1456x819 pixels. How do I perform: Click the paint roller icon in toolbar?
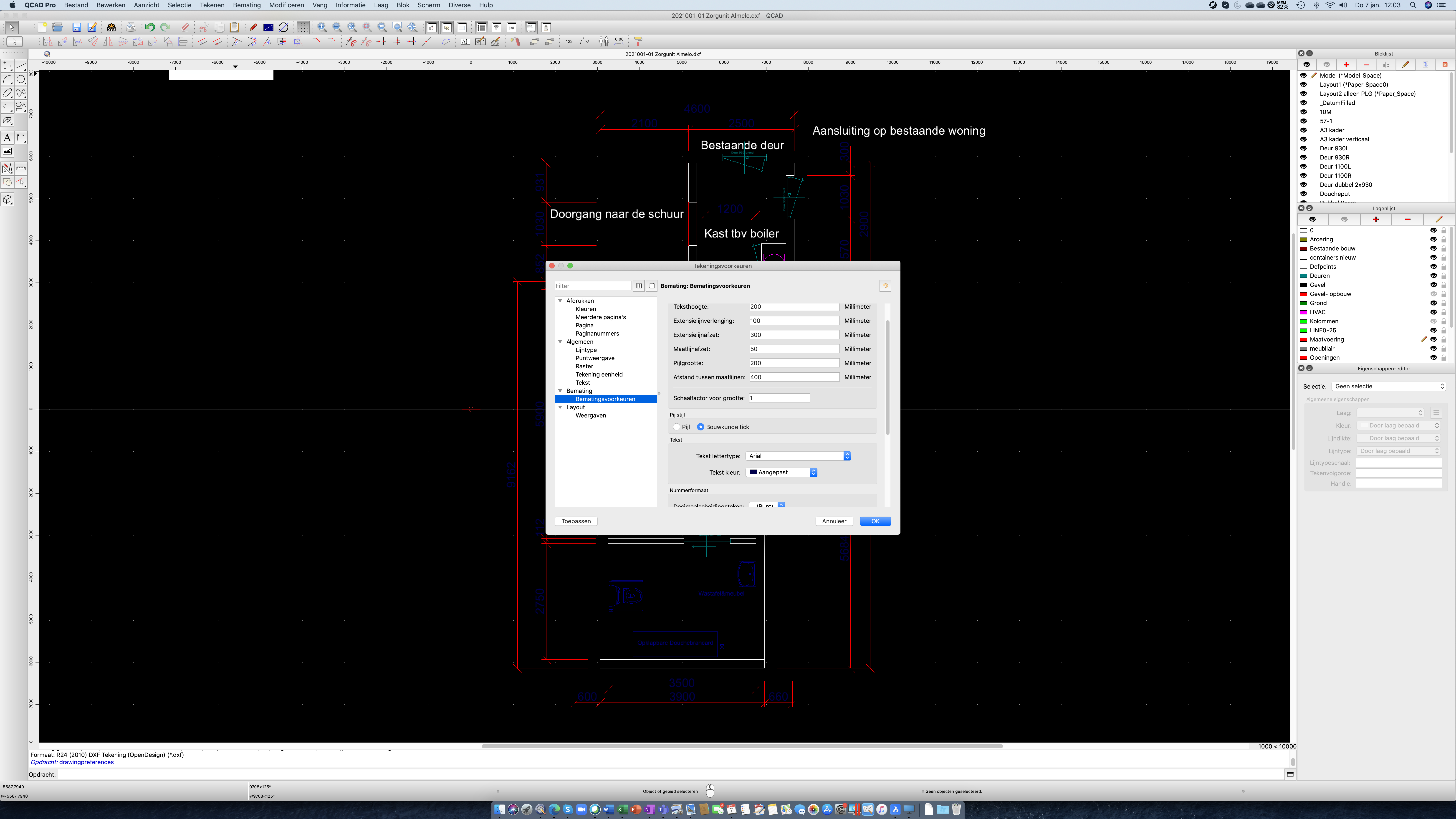point(638,41)
